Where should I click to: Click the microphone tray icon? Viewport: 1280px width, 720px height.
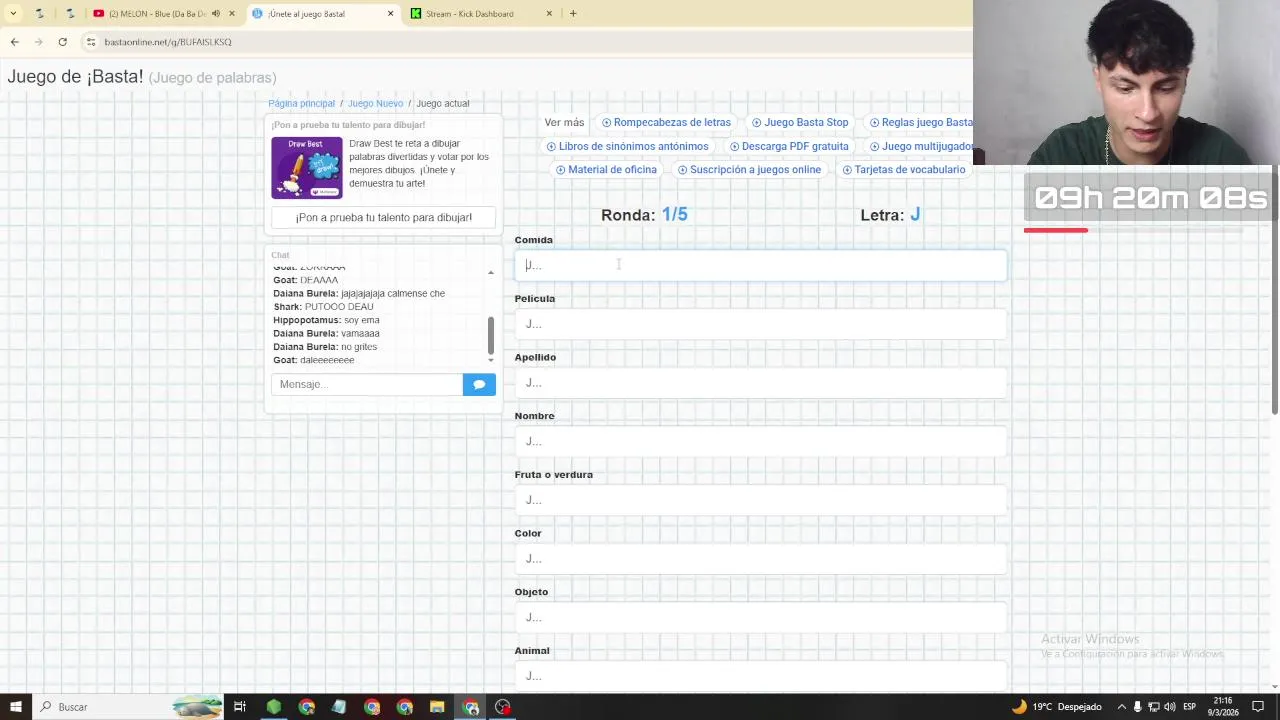coord(1137,707)
